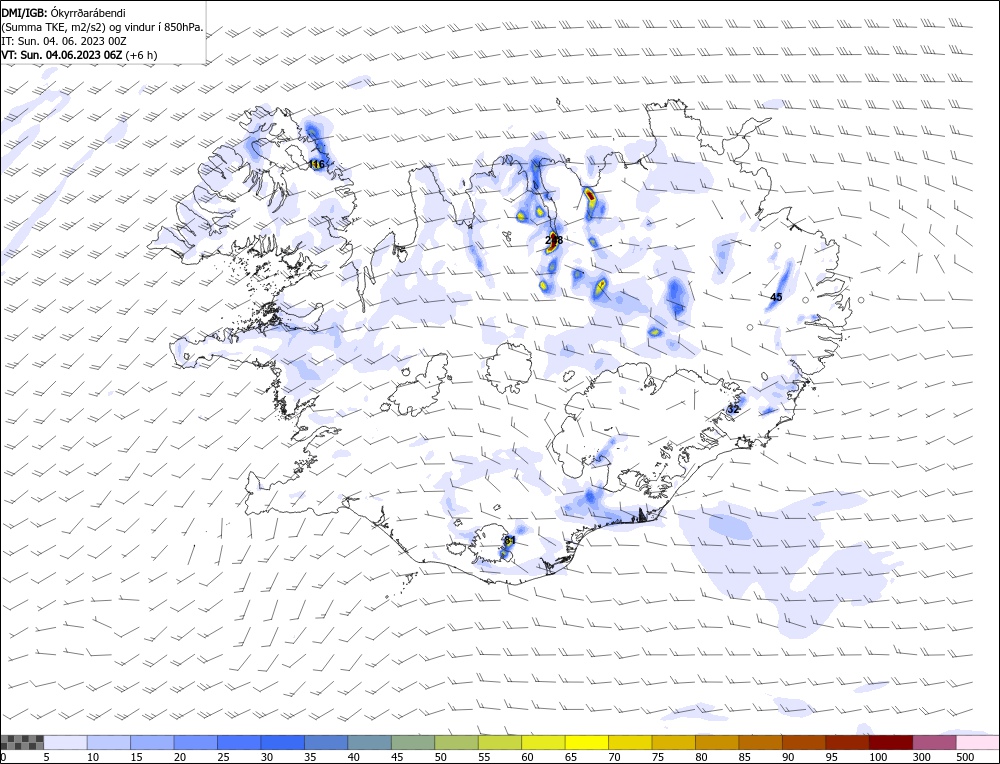
Task: Select the swatch between 70 and 75
Action: (x=630, y=742)
